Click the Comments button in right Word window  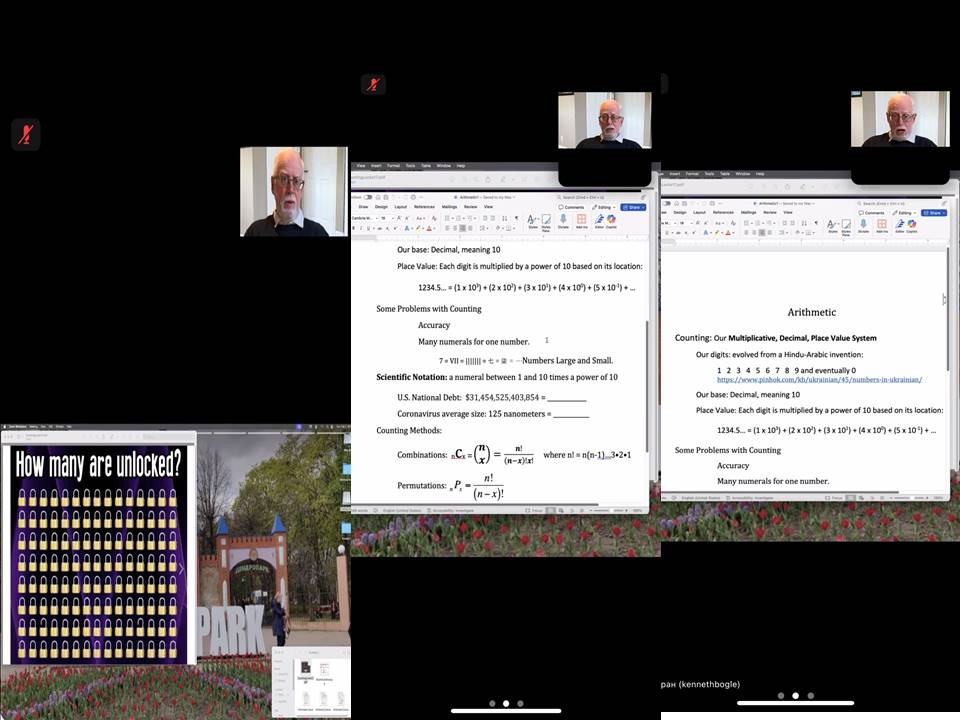pos(871,212)
